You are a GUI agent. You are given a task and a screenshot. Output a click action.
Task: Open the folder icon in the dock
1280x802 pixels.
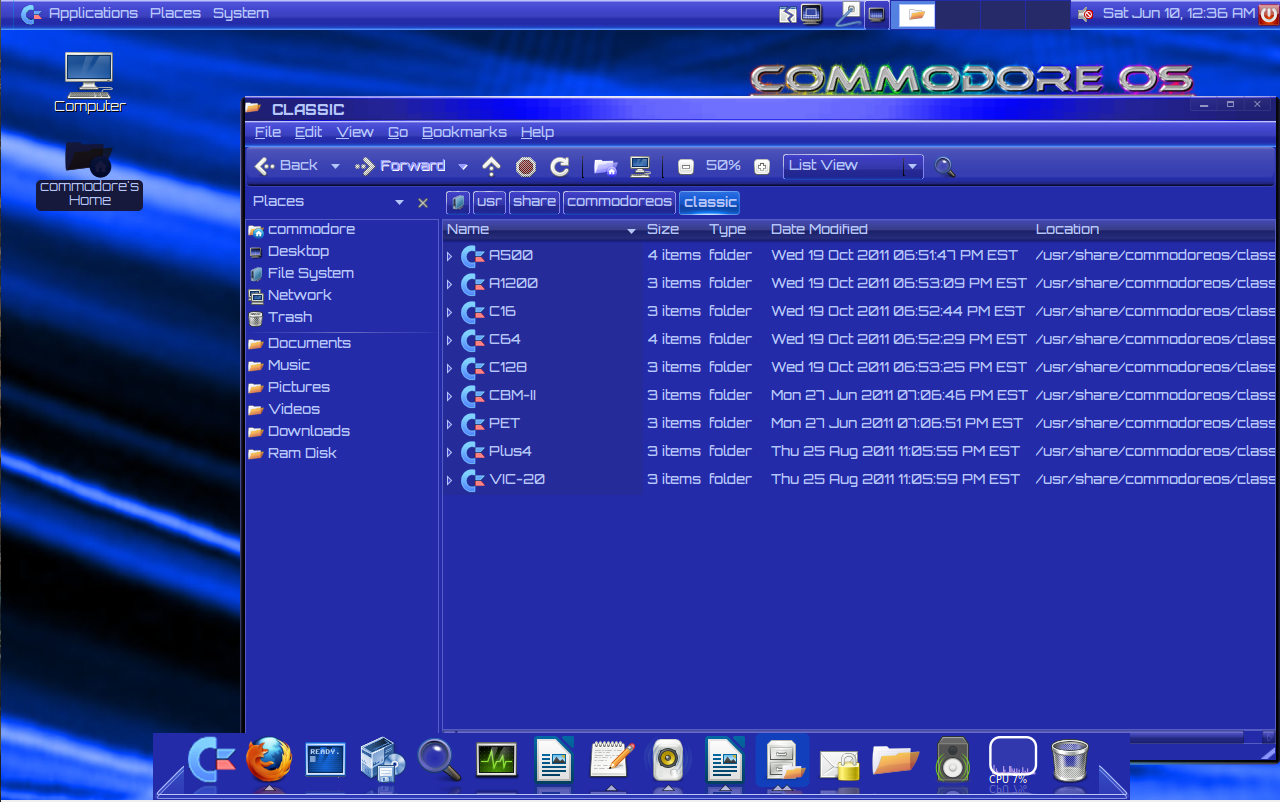coord(896,760)
